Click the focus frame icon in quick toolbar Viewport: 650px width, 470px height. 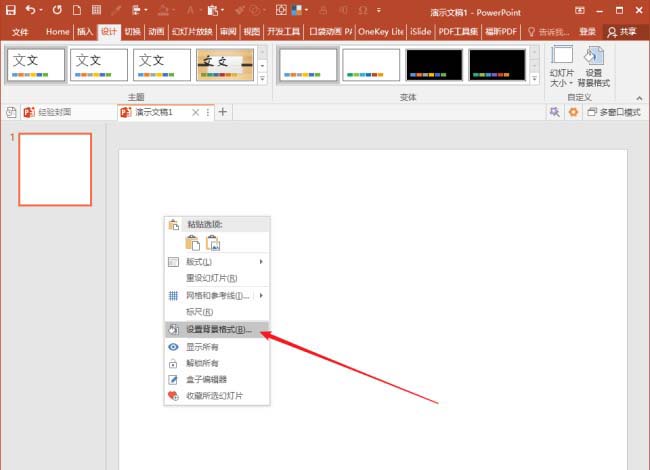click(x=281, y=10)
